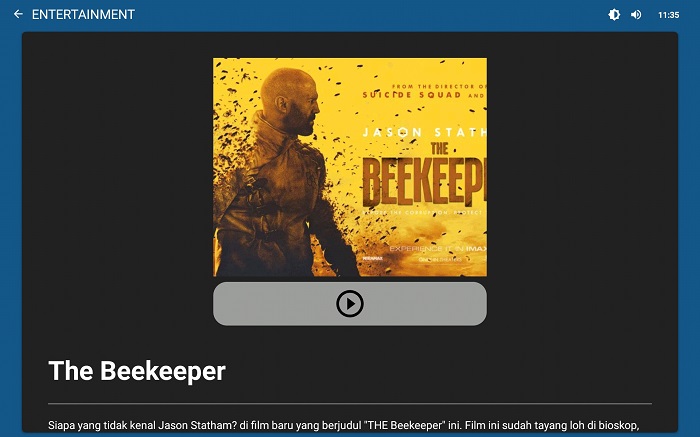Go back using the arrow icon

click(x=18, y=14)
